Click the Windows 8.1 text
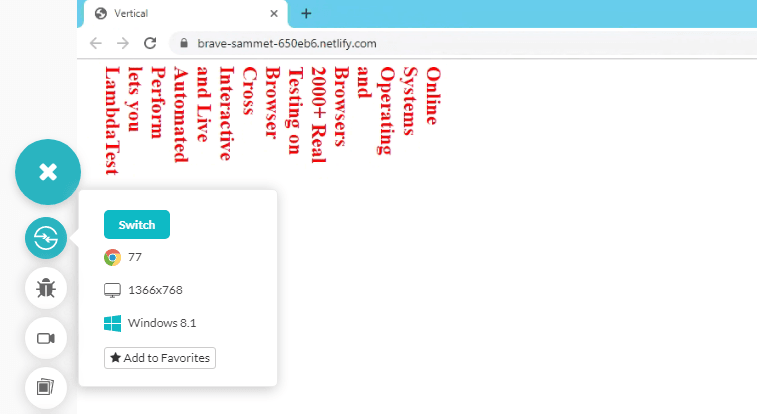The image size is (757, 414). [x=162, y=323]
